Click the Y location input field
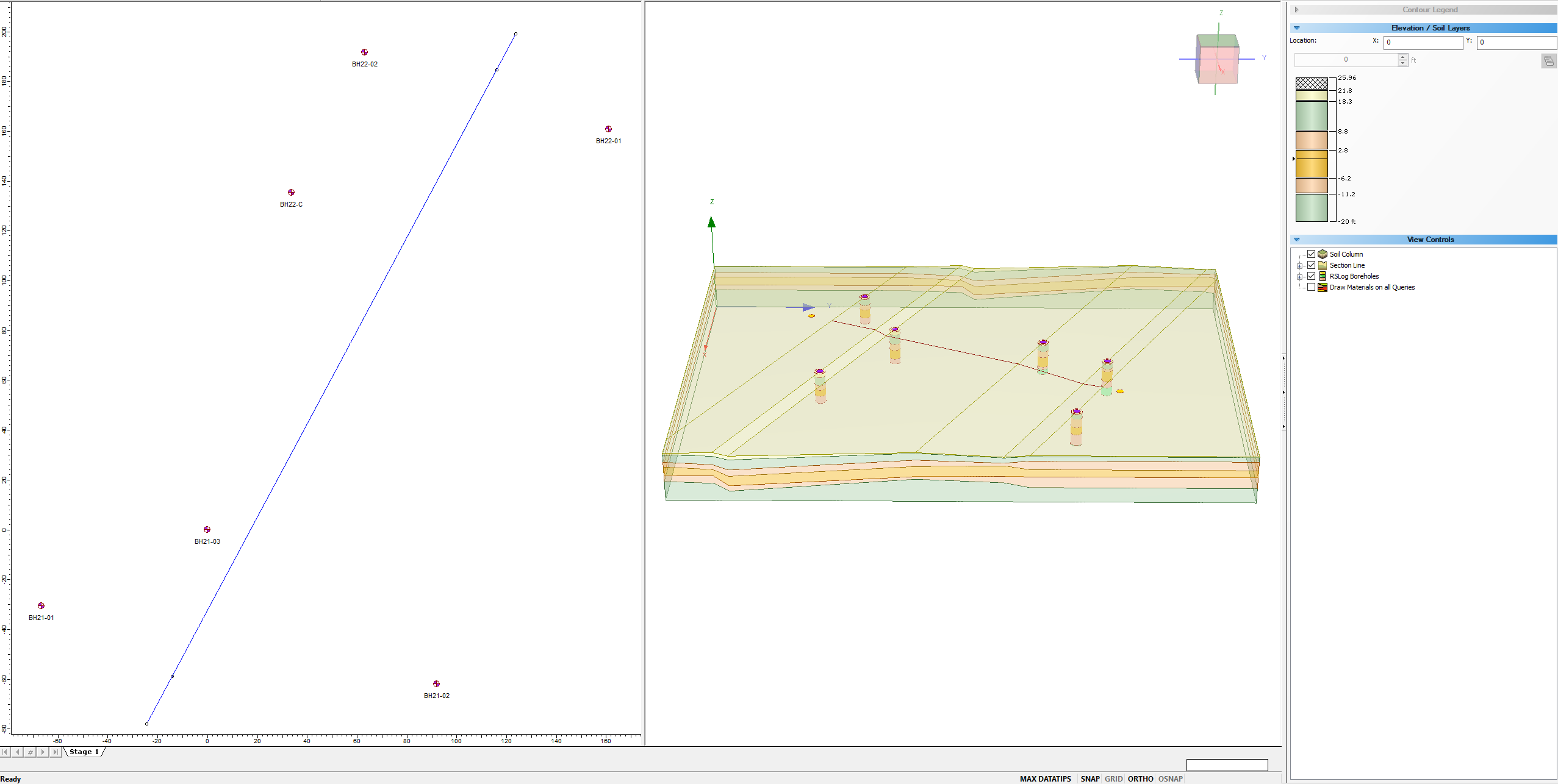 coord(1517,42)
